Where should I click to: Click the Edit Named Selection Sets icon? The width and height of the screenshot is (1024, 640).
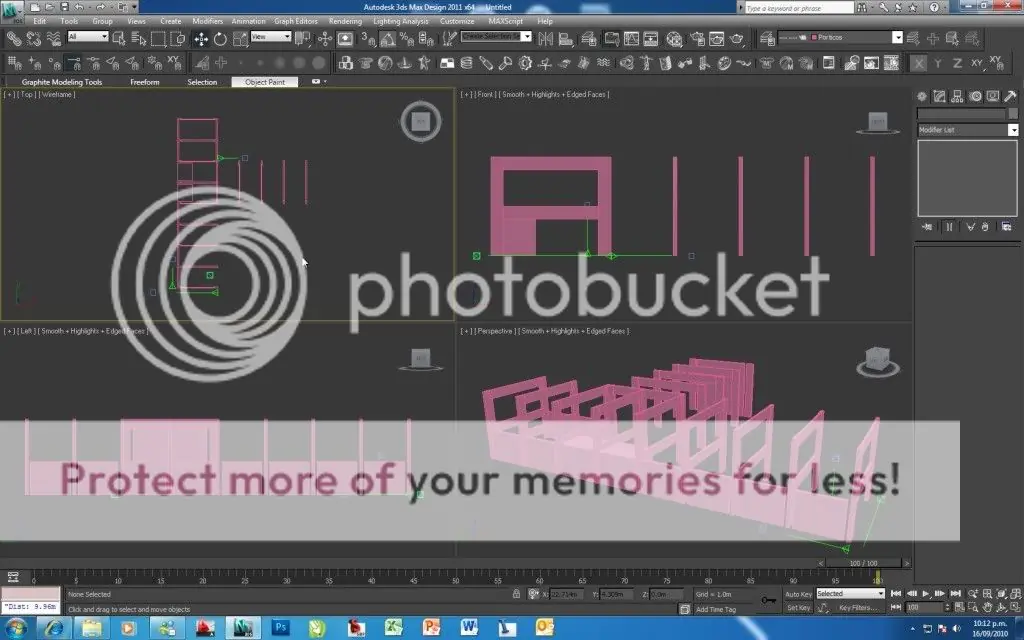449,39
